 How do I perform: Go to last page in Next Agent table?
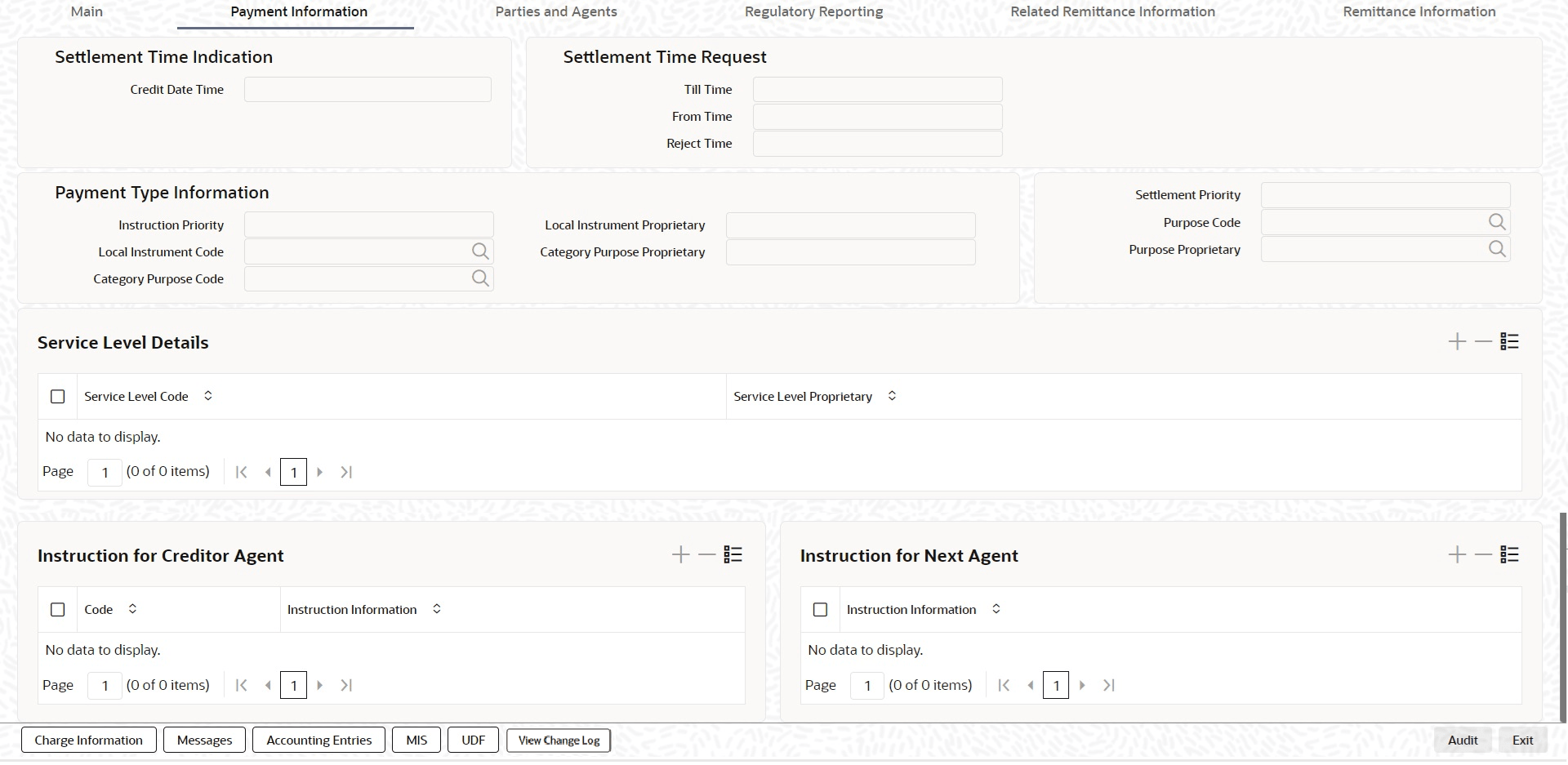(1109, 686)
